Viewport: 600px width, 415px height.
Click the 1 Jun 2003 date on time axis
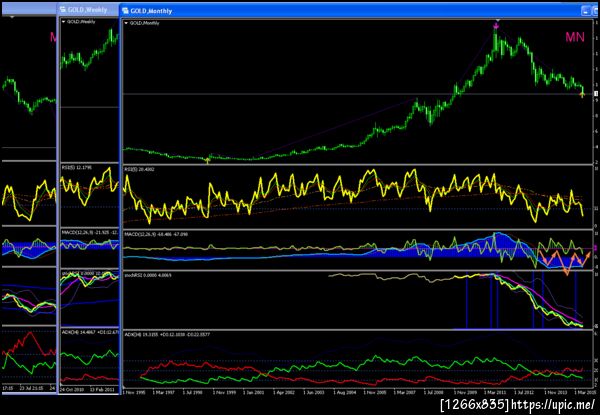(315, 392)
